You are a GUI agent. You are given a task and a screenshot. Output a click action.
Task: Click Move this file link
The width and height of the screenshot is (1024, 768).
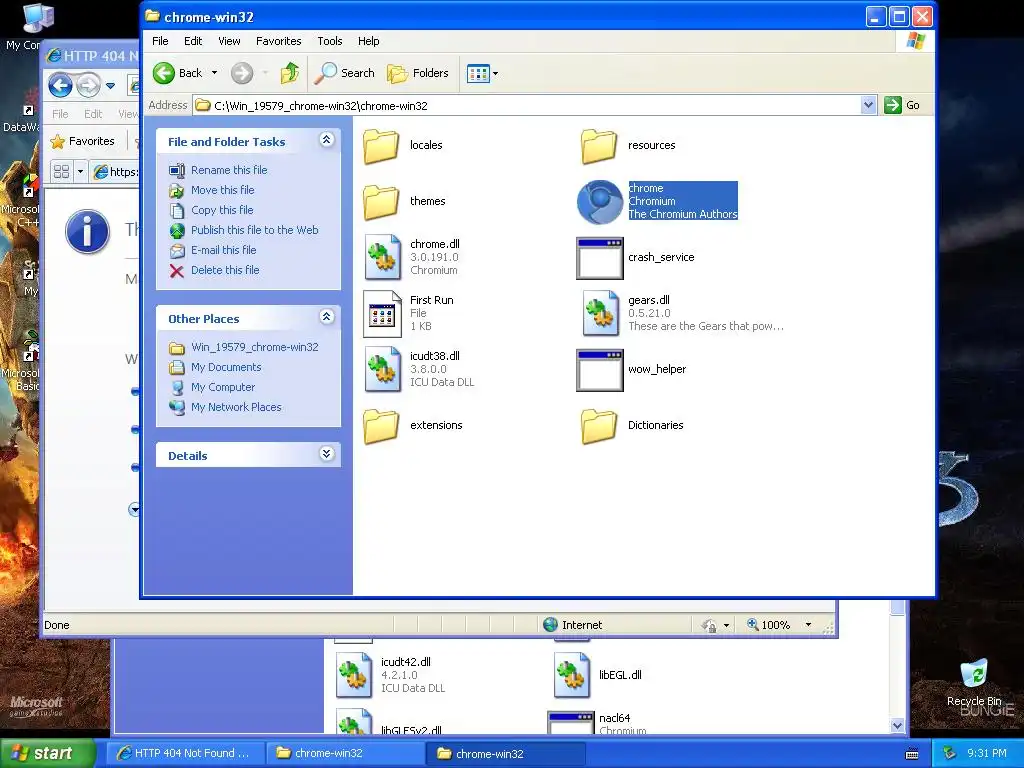pos(223,190)
